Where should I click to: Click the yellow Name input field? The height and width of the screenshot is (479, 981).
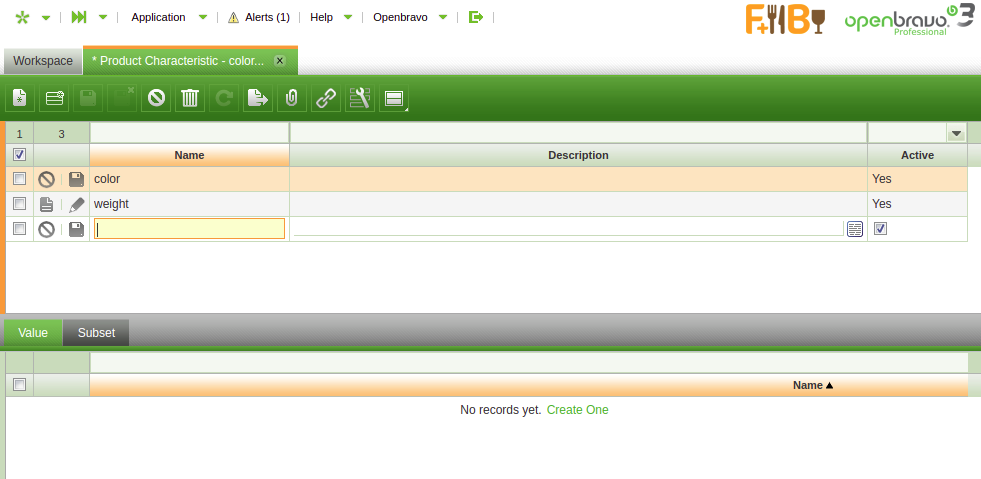click(190, 229)
